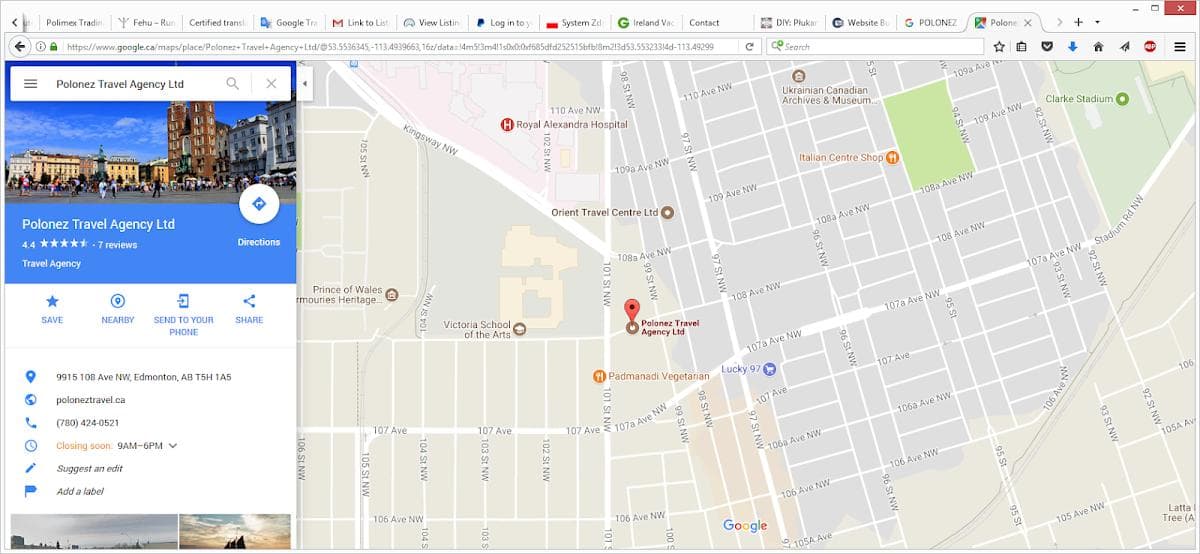Switch to the Ireland Vac tab
The width and height of the screenshot is (1200, 554).
(x=648, y=22)
